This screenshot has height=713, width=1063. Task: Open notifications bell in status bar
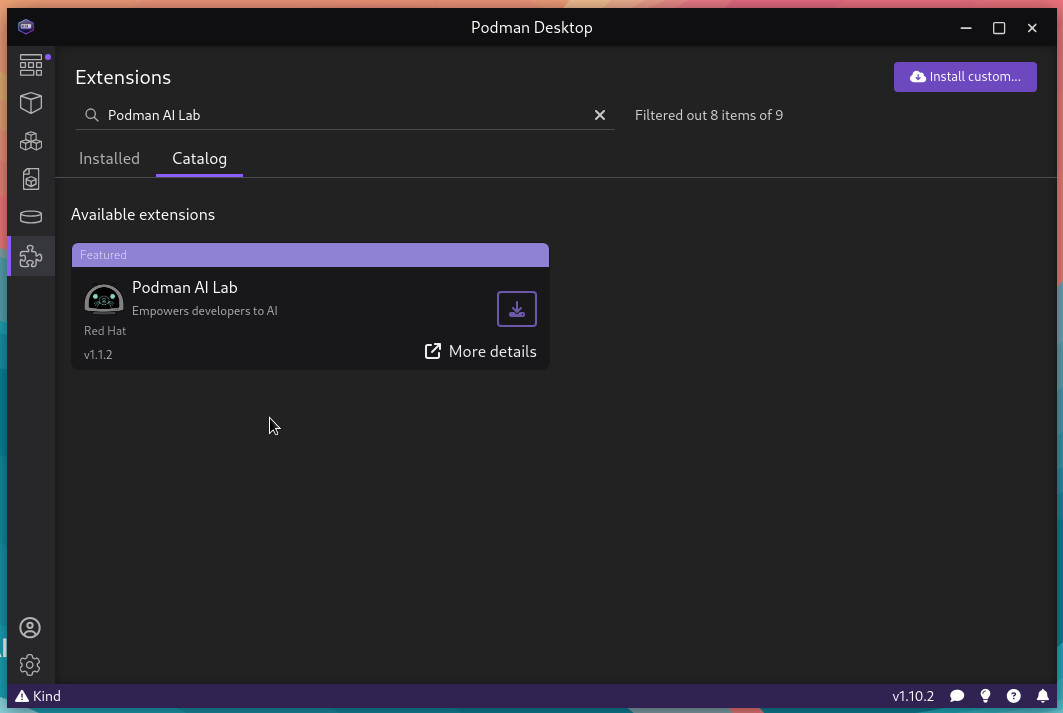point(1043,696)
